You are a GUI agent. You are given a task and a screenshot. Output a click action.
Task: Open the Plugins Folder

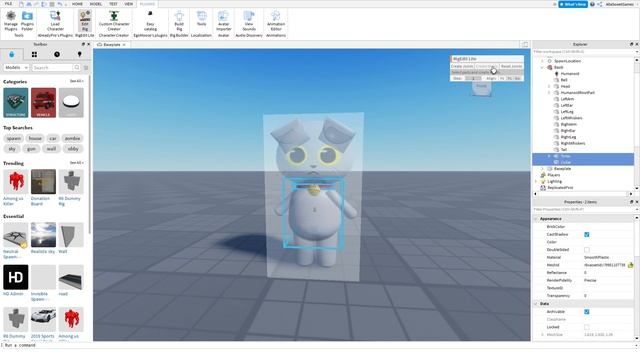(27, 21)
